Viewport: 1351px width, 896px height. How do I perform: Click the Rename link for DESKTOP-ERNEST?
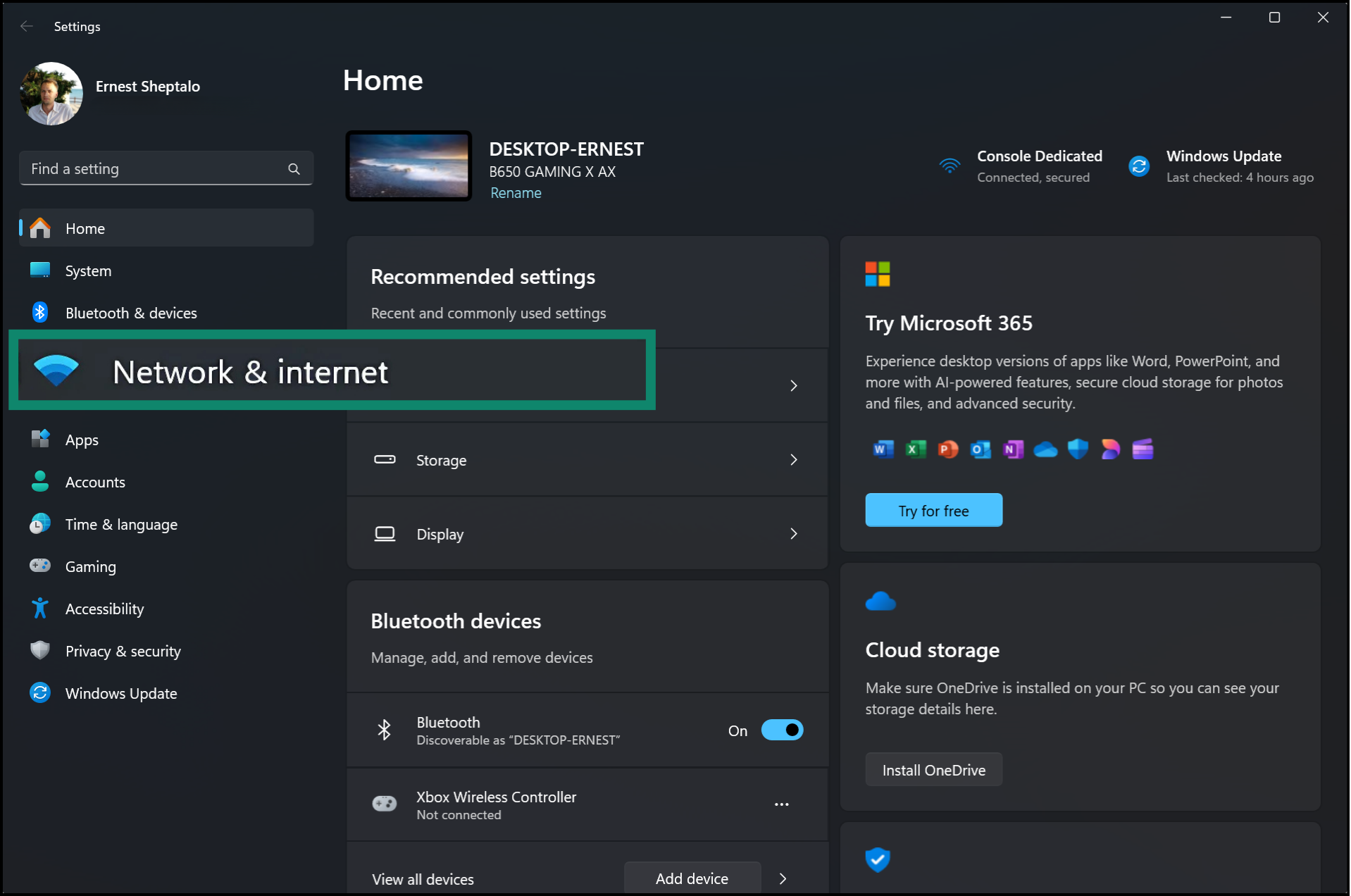515,192
